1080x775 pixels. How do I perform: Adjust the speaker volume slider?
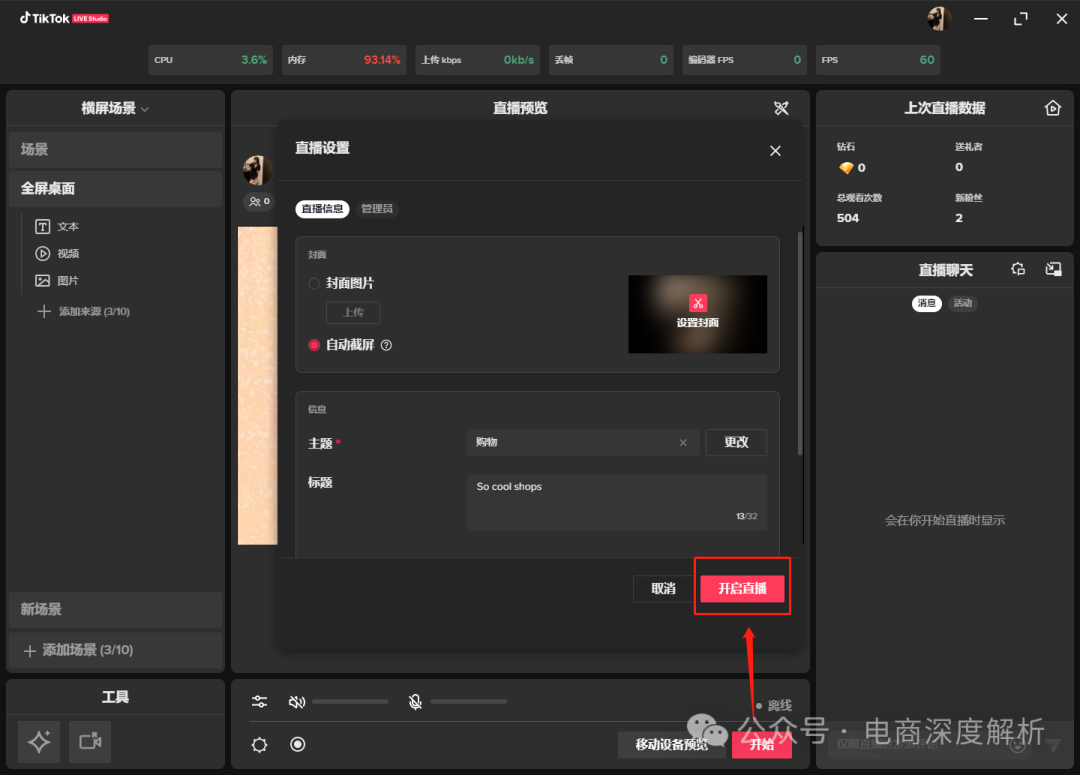tap(350, 702)
